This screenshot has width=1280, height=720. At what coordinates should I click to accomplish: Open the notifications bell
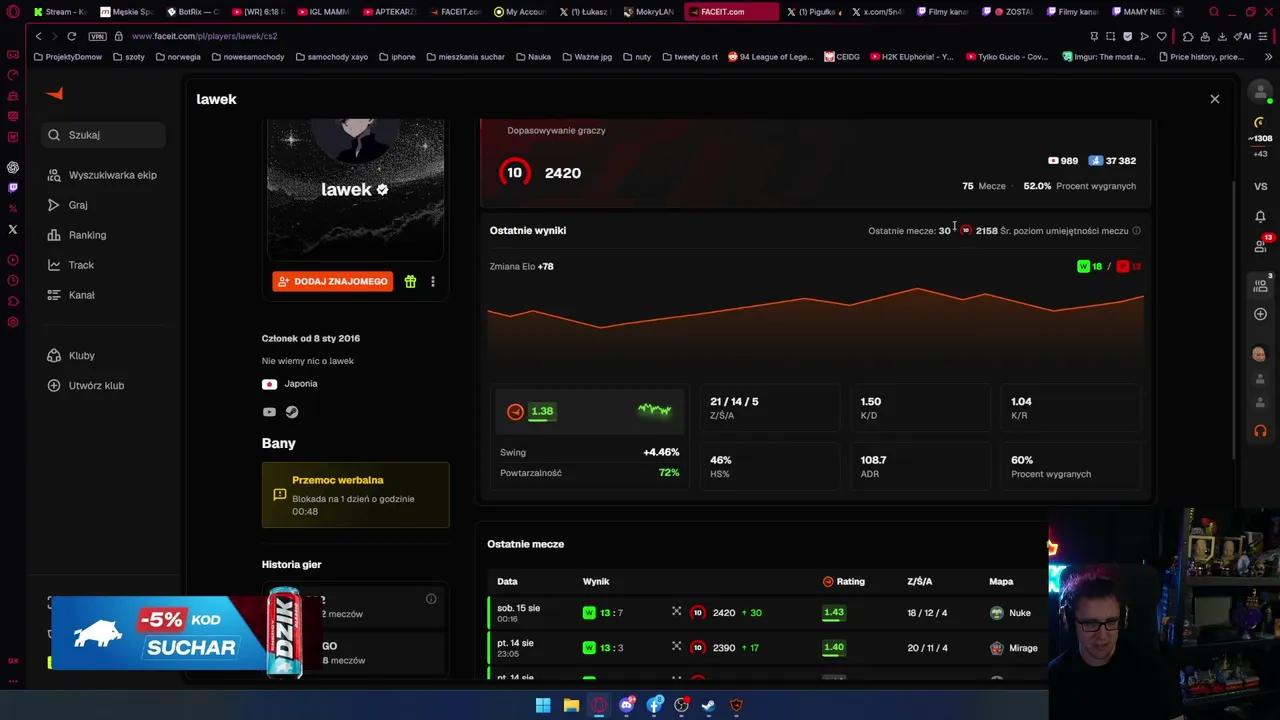pyautogui.click(x=1260, y=216)
